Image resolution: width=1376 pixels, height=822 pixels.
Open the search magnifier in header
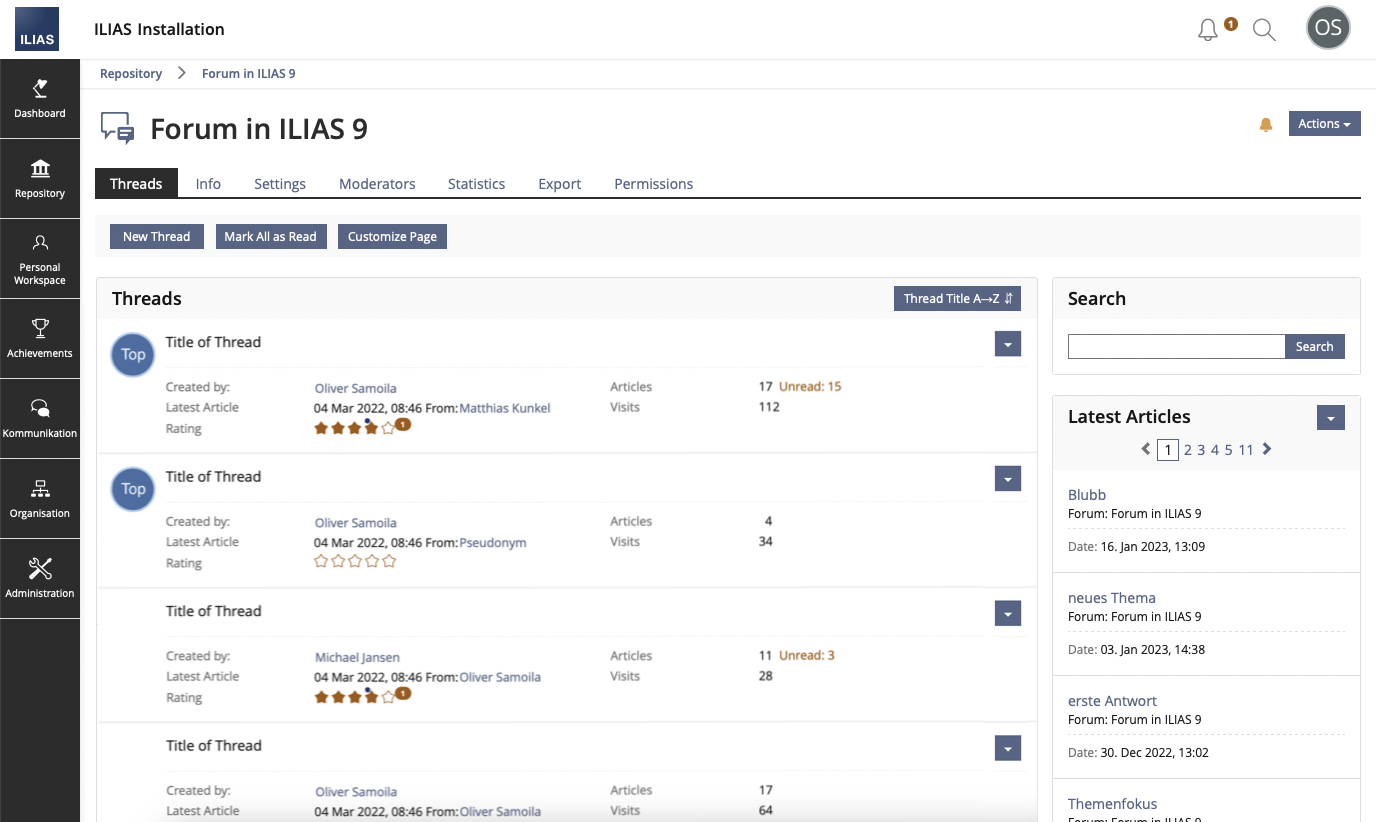point(1264,30)
